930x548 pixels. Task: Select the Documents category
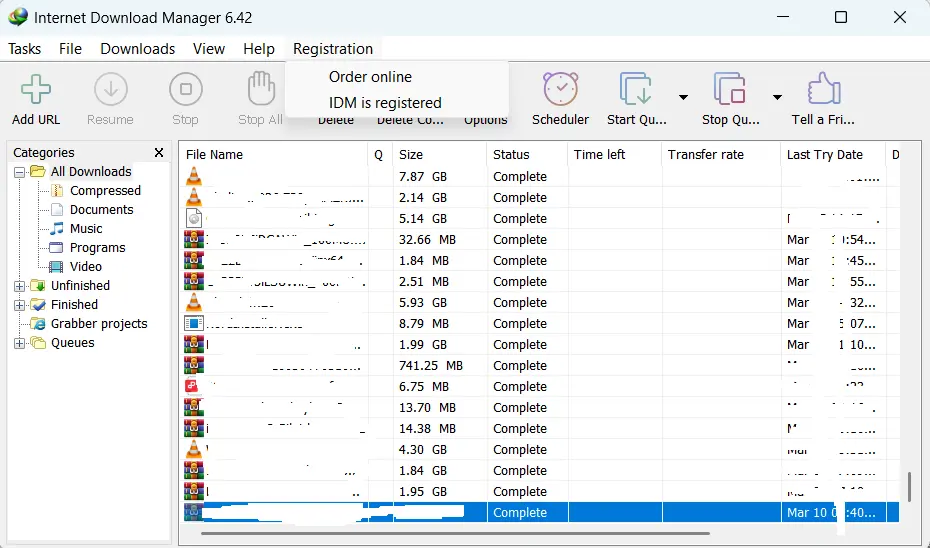pos(101,209)
